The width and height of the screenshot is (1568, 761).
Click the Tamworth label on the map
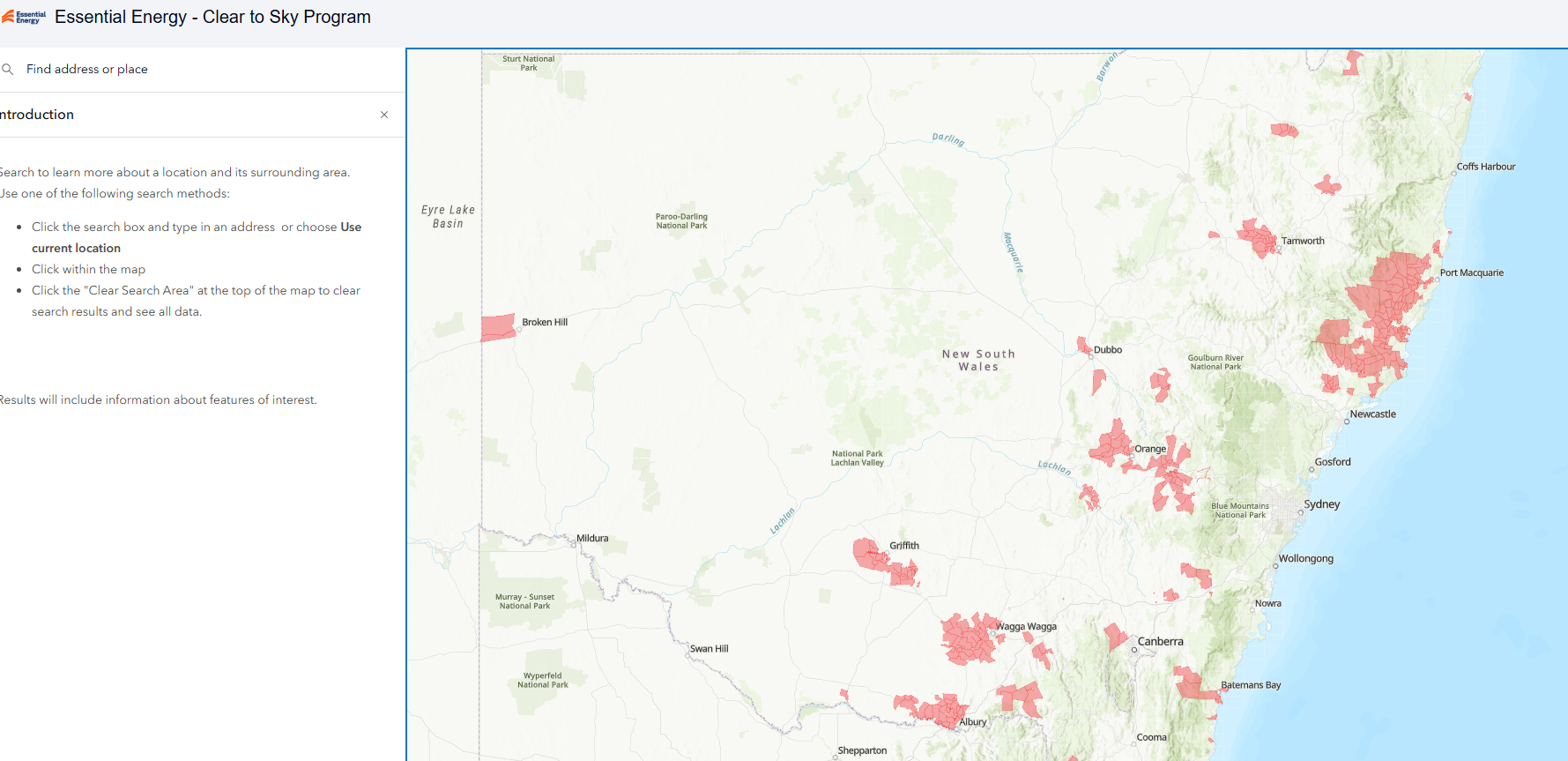[x=1303, y=241]
